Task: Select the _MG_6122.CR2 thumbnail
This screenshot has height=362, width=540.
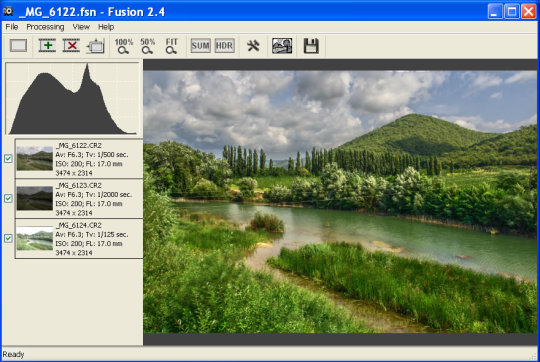Action: tap(35, 158)
